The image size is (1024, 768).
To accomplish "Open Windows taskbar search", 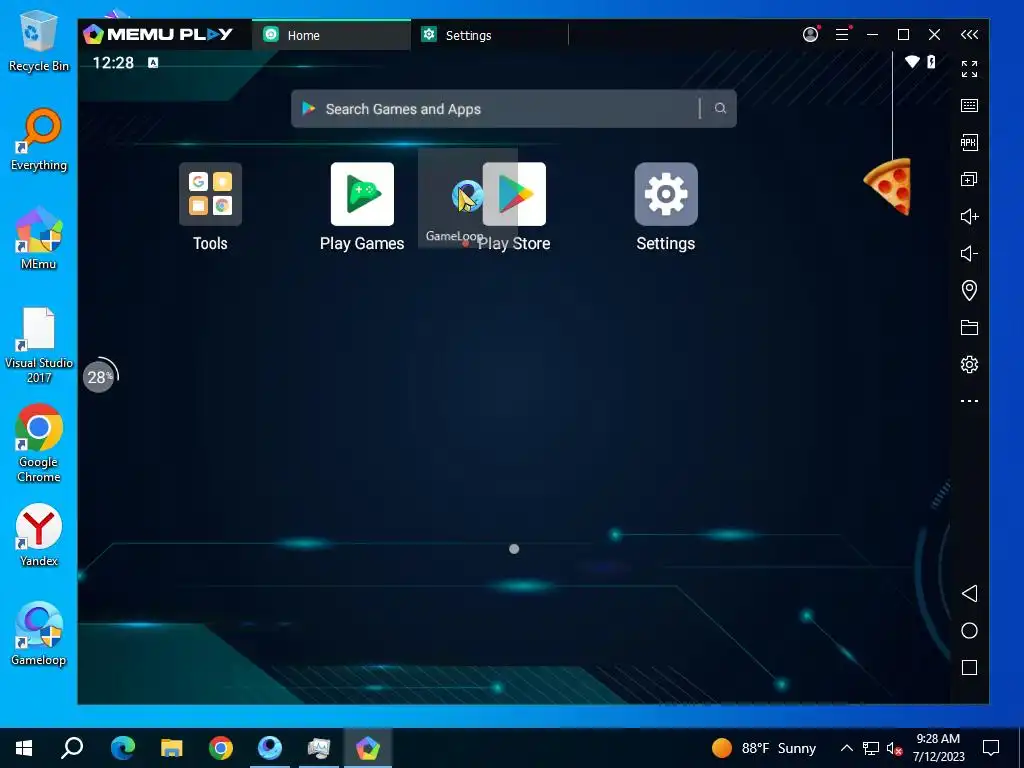I will (72, 748).
